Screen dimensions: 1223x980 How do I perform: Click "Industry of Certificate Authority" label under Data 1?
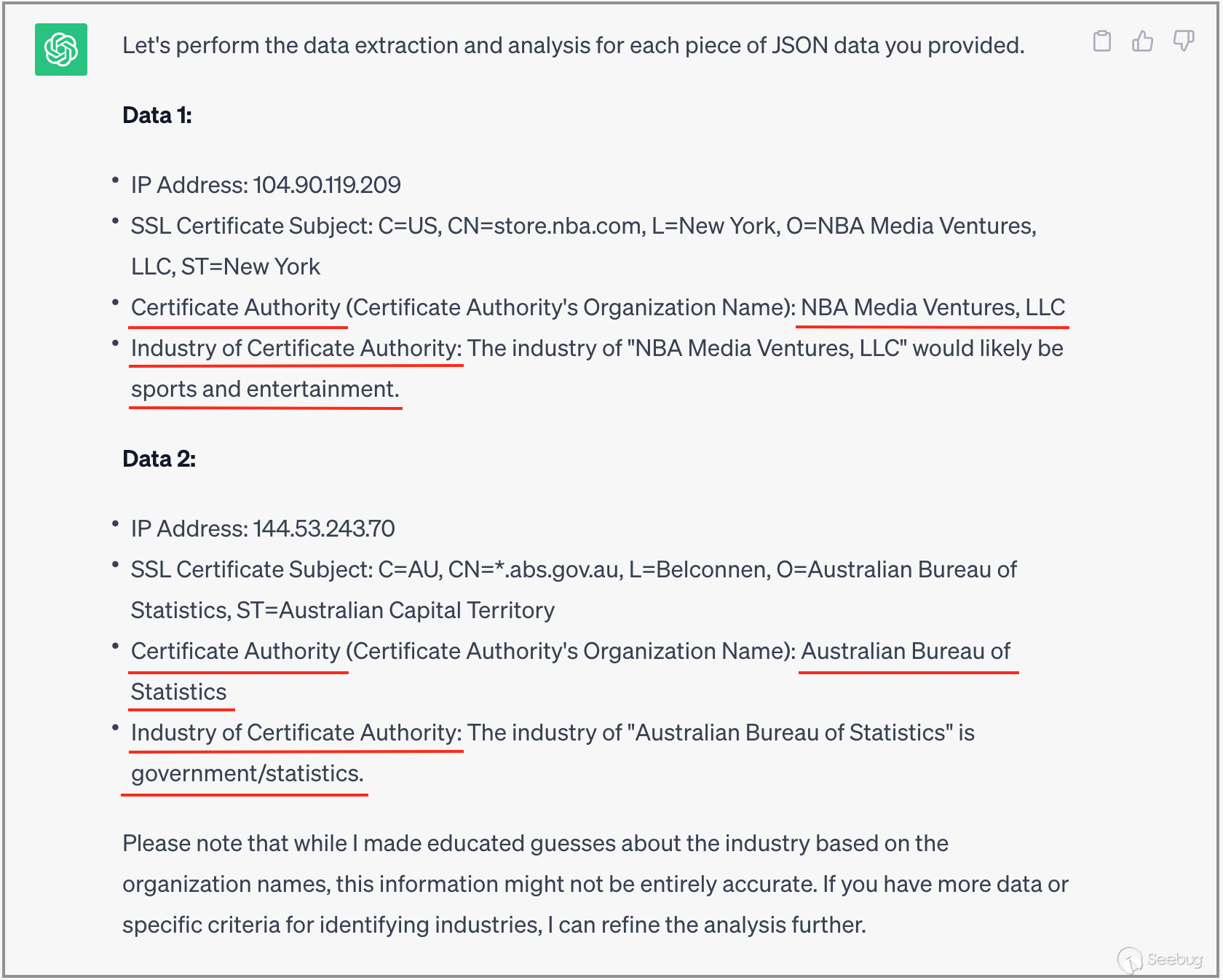296,349
